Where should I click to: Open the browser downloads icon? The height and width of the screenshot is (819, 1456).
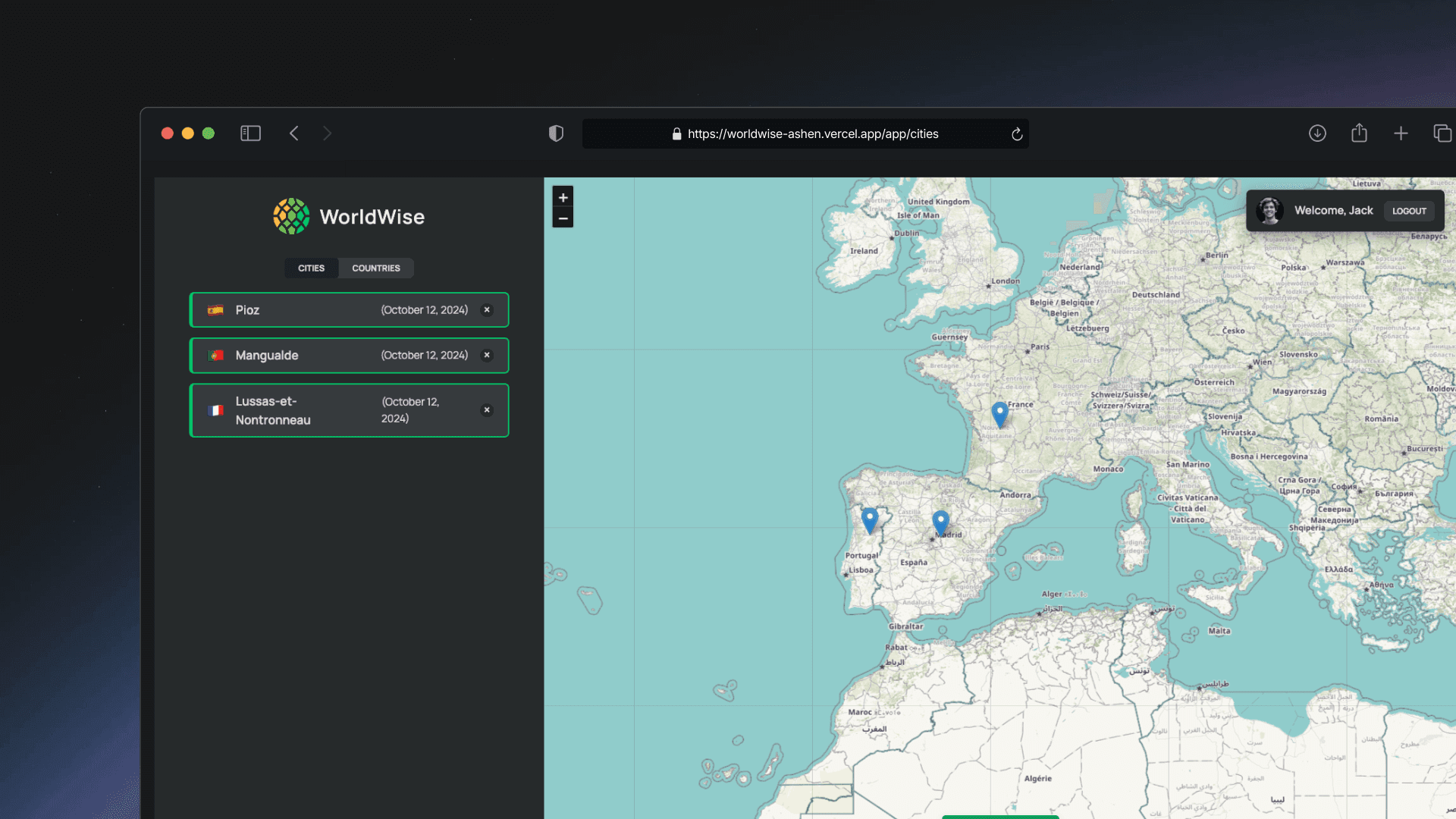(1317, 133)
